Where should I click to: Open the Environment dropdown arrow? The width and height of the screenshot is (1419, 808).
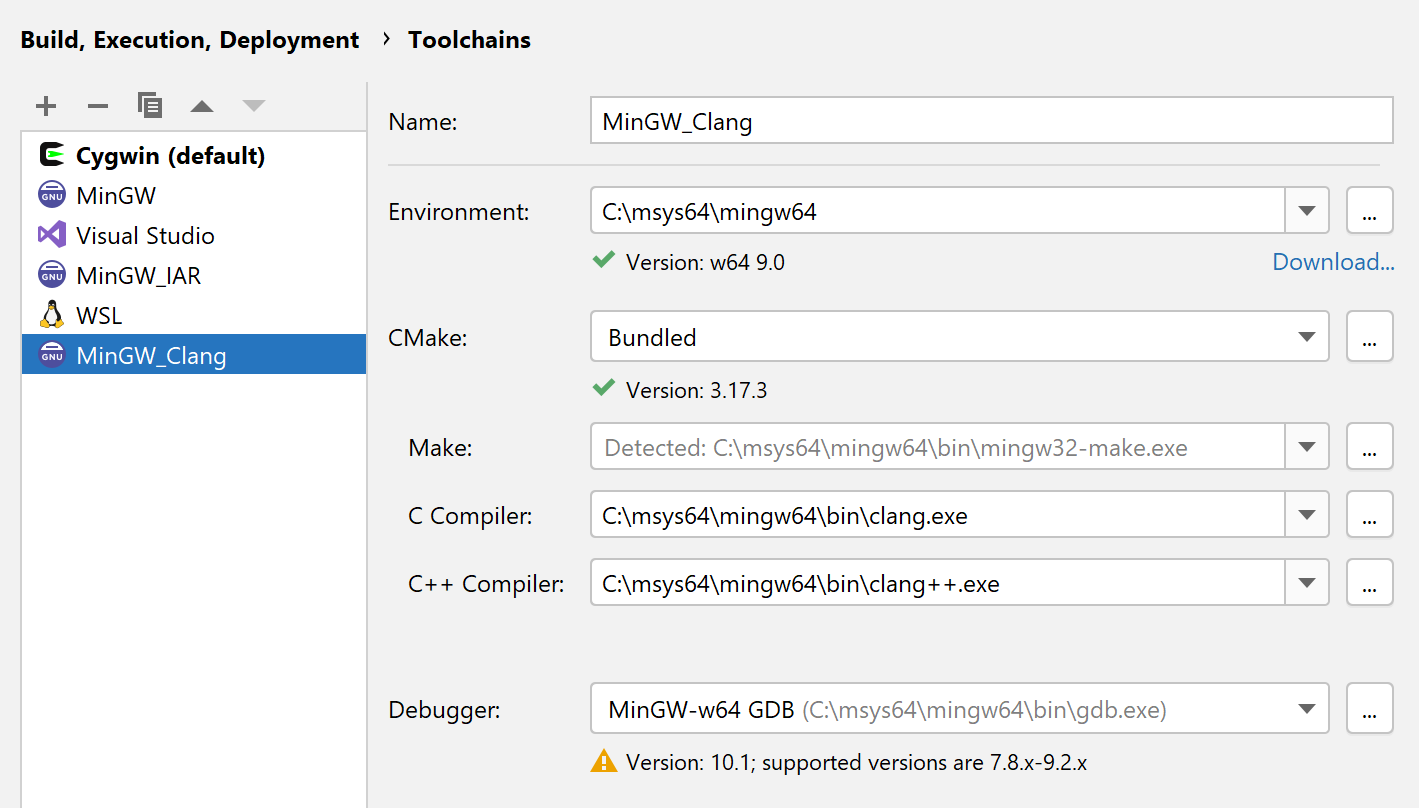[x=1306, y=211]
